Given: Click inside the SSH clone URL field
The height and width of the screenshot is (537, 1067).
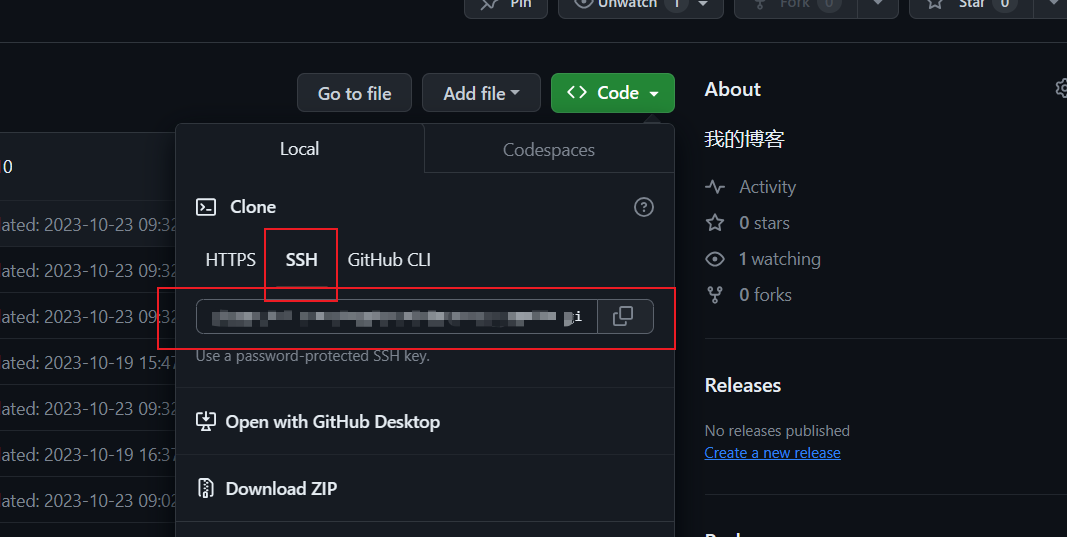Looking at the screenshot, I should tap(396, 317).
